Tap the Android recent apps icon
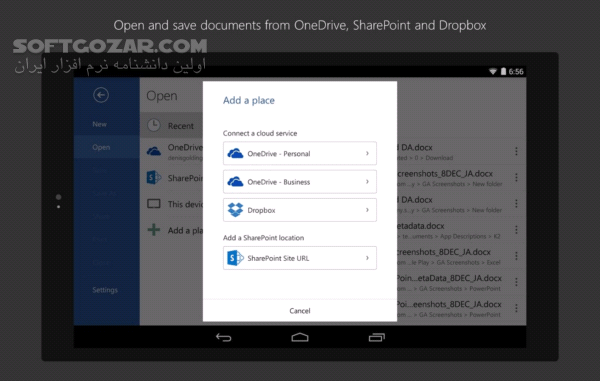 coord(377,337)
